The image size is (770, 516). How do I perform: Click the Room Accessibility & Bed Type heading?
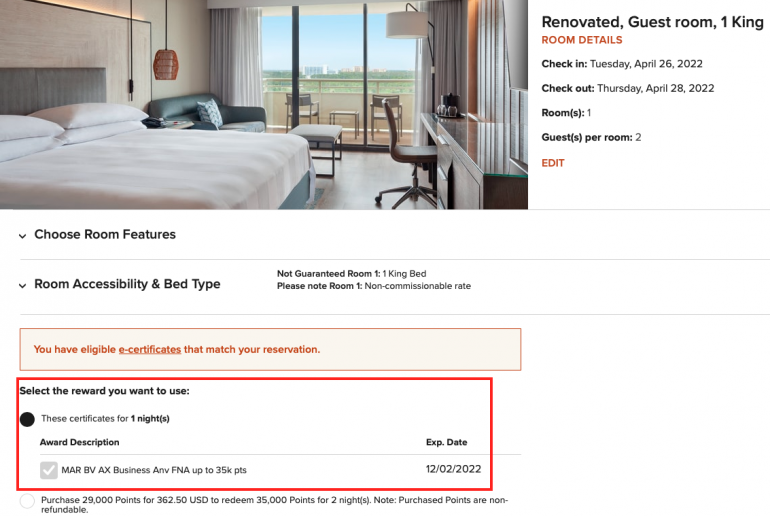pos(127,285)
